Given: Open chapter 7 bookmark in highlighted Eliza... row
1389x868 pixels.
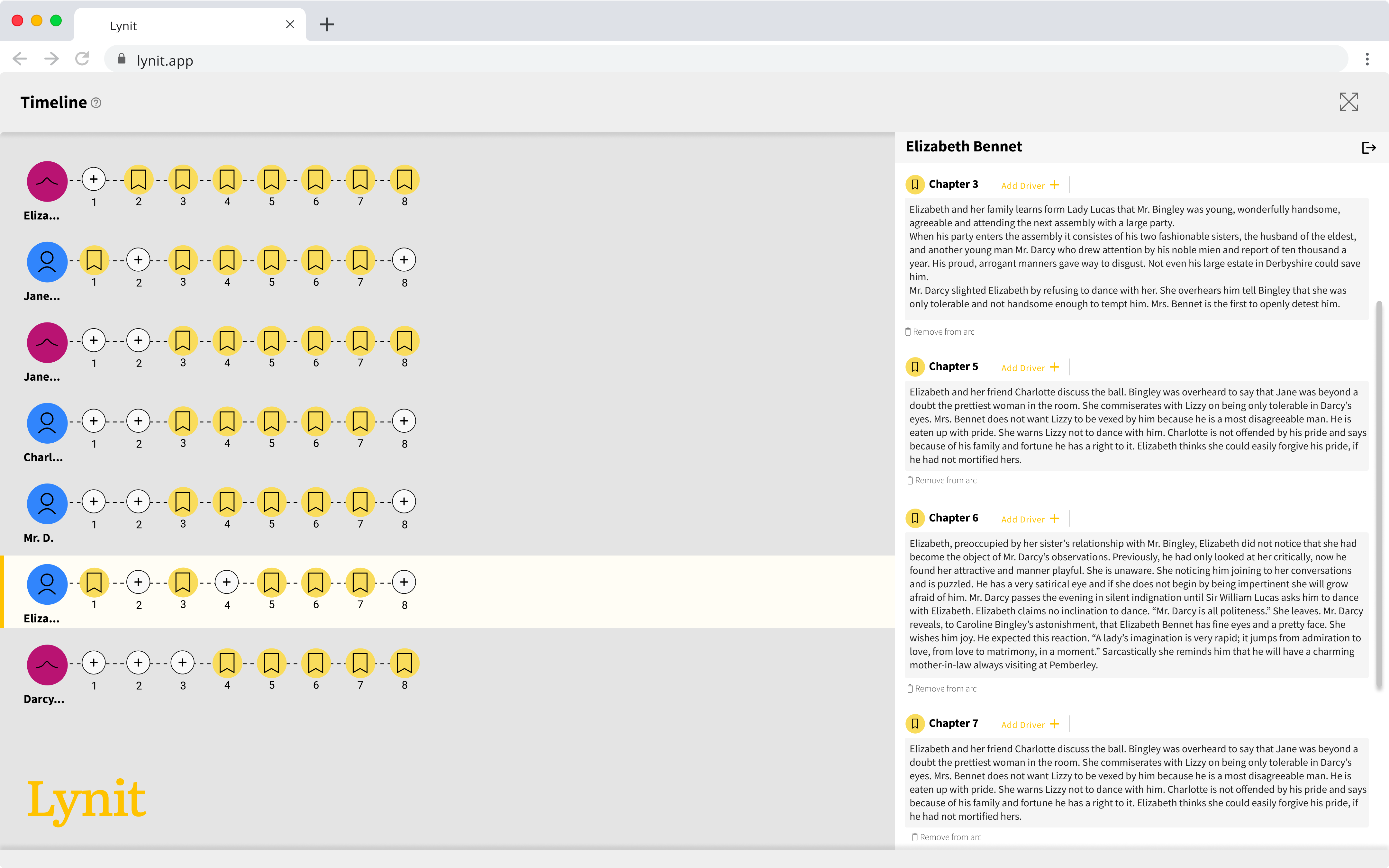Looking at the screenshot, I should pos(360,582).
